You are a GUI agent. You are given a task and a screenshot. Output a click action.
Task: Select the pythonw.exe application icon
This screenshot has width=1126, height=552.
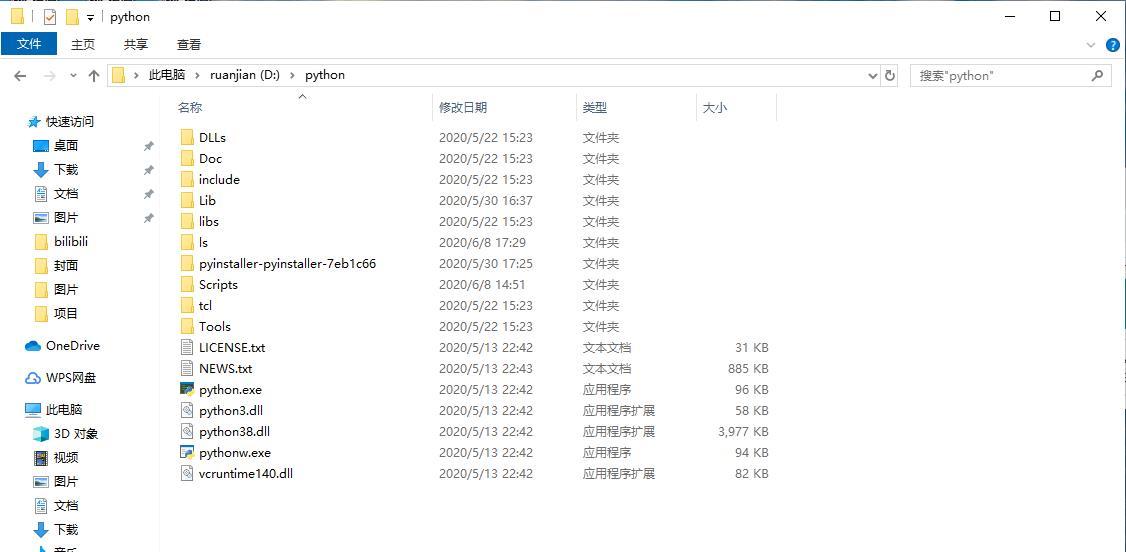pos(187,453)
